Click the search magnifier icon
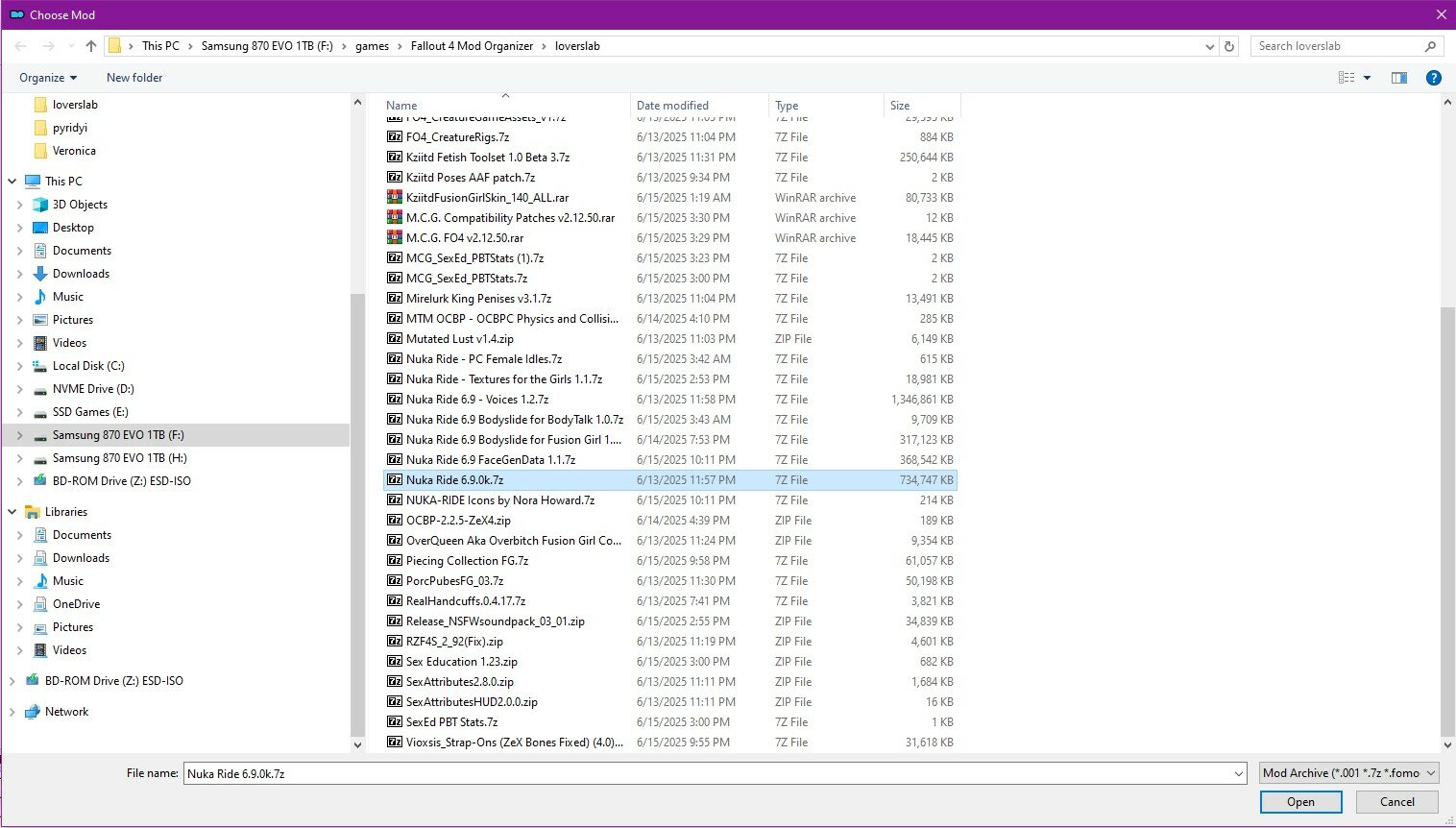This screenshot has width=1456, height=828. tap(1430, 46)
